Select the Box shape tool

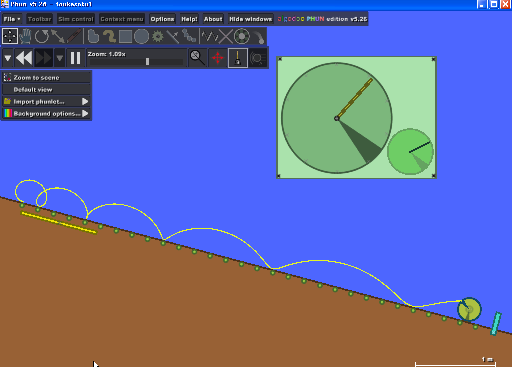point(125,36)
